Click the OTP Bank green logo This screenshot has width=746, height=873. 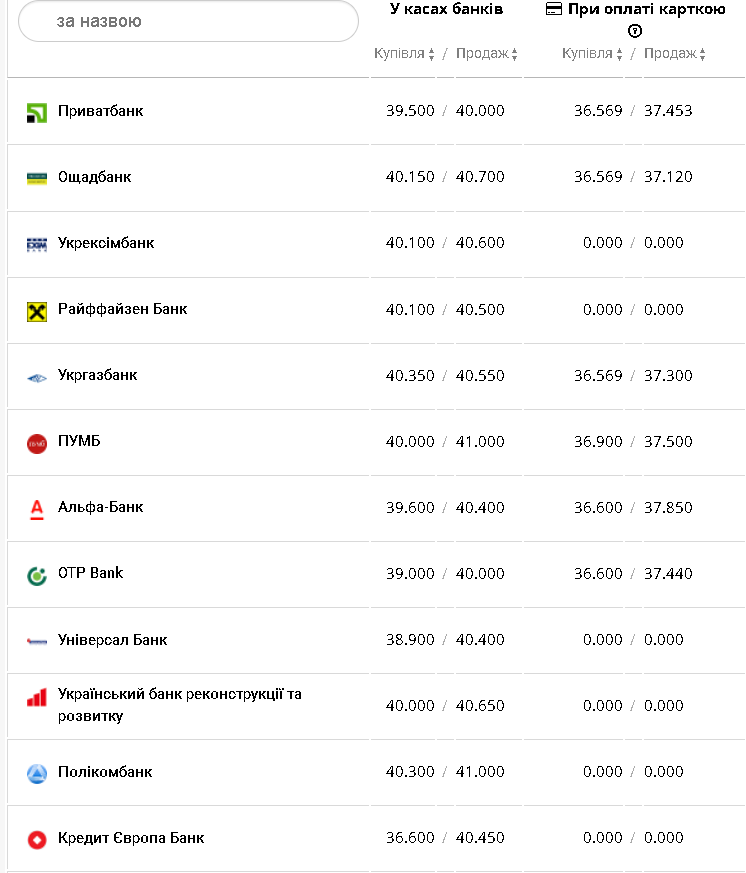coord(37,575)
